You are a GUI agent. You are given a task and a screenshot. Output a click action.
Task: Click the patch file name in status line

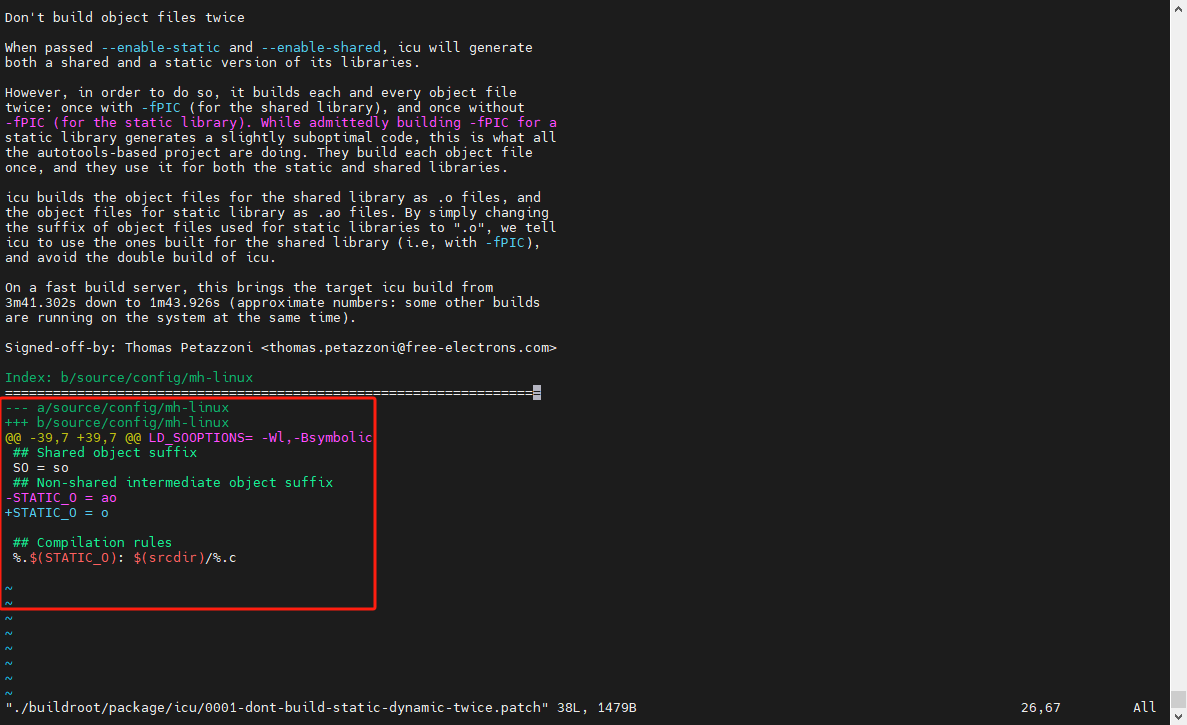point(277,708)
